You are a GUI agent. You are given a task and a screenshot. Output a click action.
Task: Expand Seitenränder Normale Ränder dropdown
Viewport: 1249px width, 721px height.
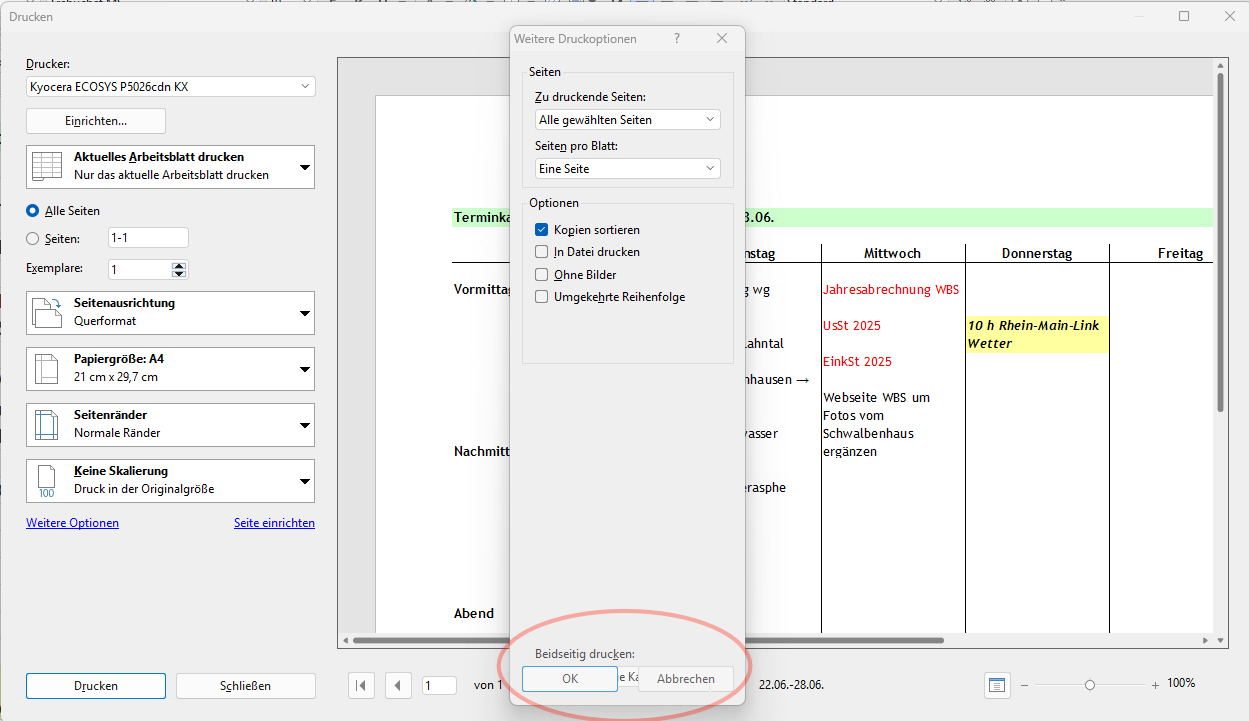305,425
